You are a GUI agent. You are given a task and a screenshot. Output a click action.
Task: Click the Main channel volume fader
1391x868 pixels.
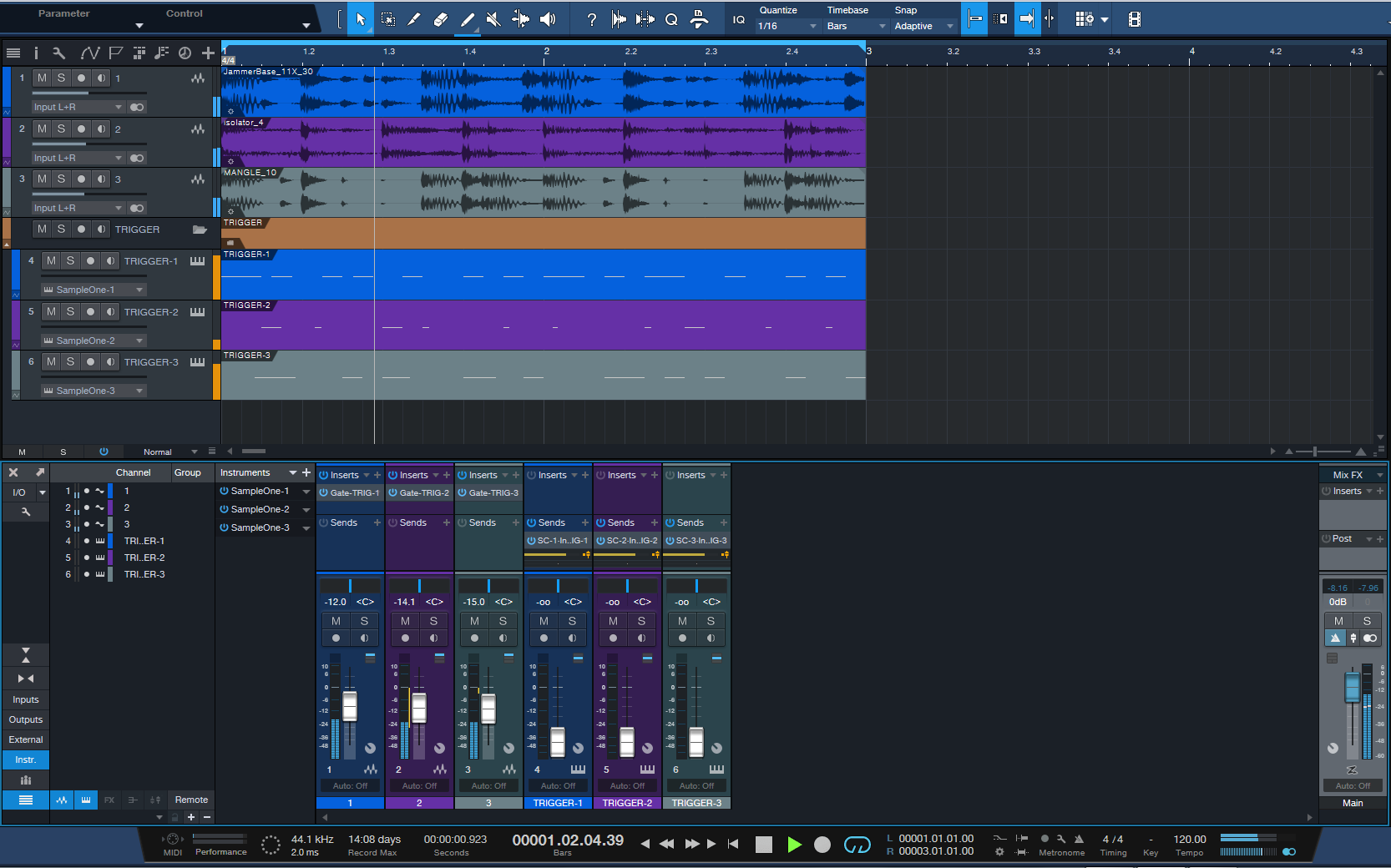[1353, 688]
